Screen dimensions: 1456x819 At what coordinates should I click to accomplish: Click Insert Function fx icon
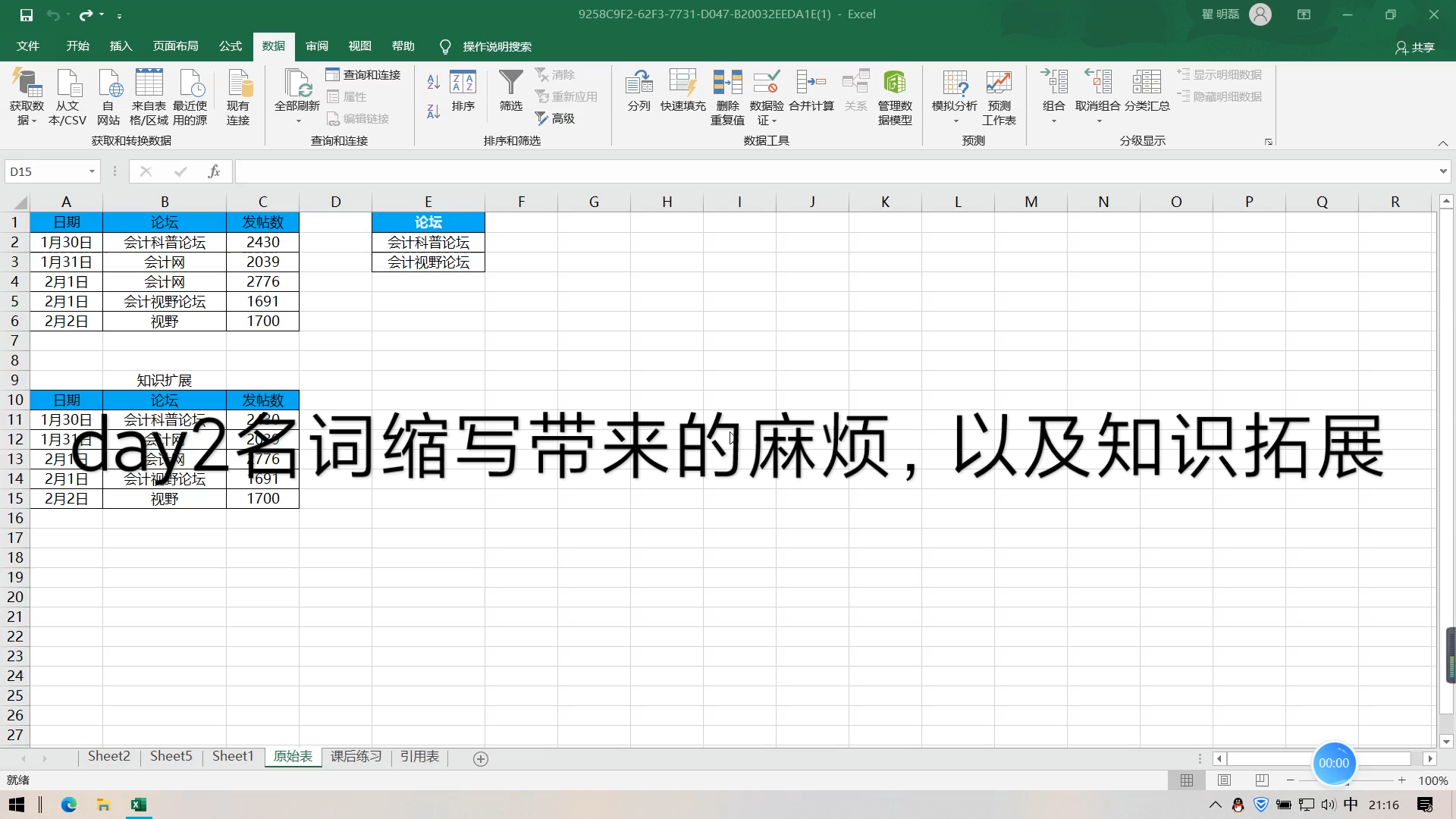[214, 171]
